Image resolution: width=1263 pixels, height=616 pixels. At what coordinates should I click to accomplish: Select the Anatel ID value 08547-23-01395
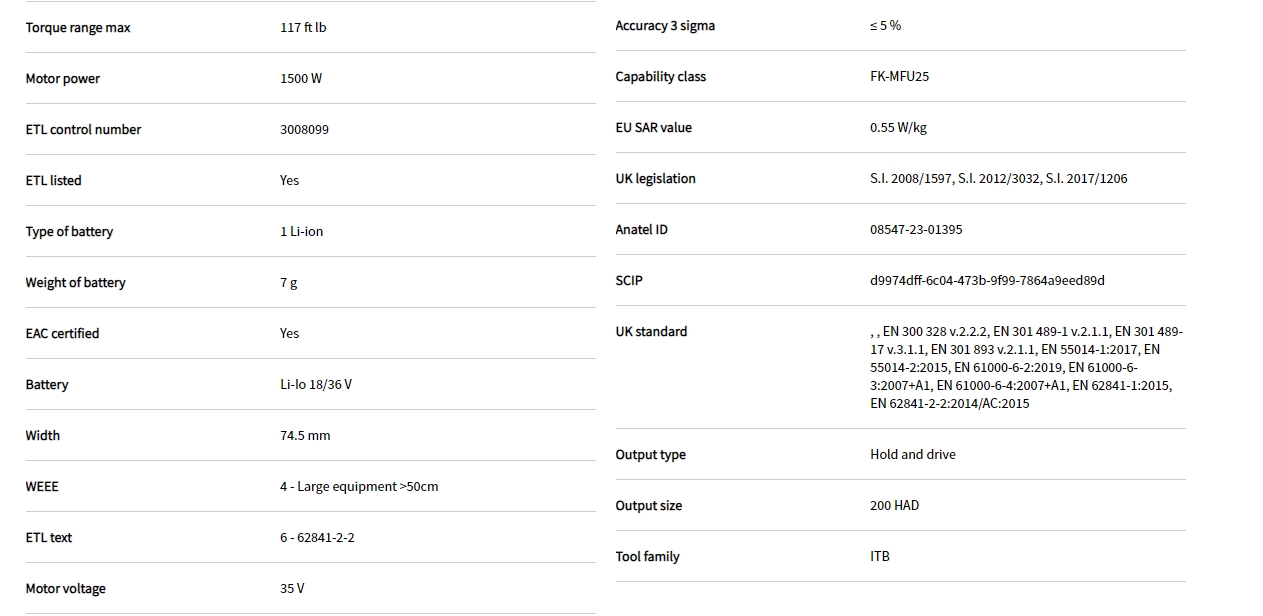point(915,230)
